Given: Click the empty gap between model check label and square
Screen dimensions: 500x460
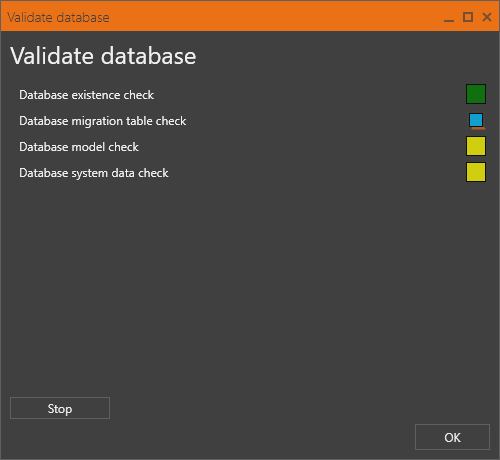Looking at the screenshot, I should click(300, 147).
